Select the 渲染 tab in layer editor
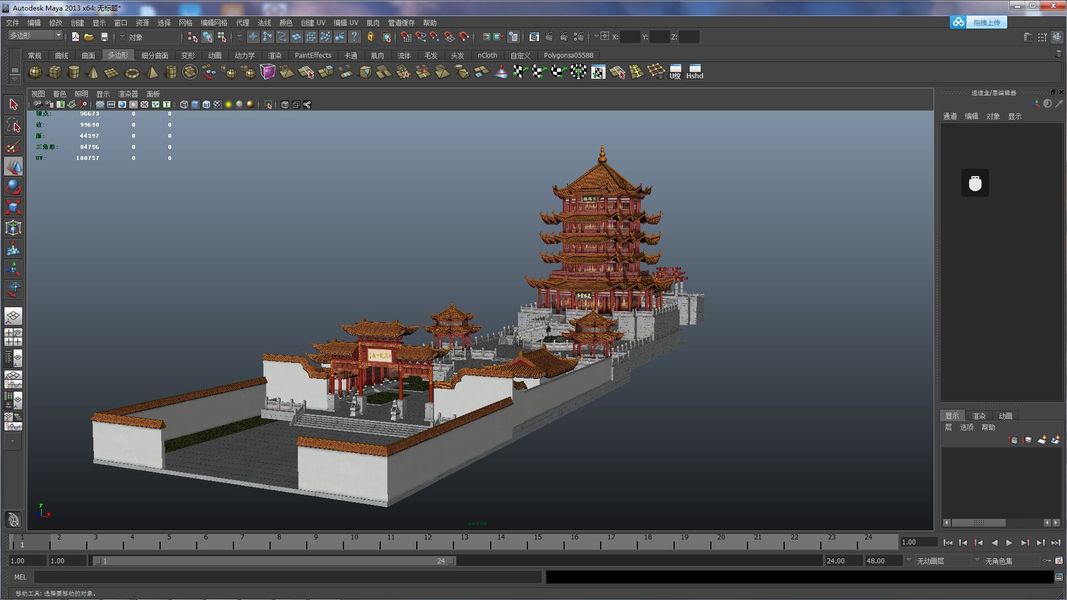This screenshot has height=600, width=1067. pyautogui.click(x=979, y=416)
